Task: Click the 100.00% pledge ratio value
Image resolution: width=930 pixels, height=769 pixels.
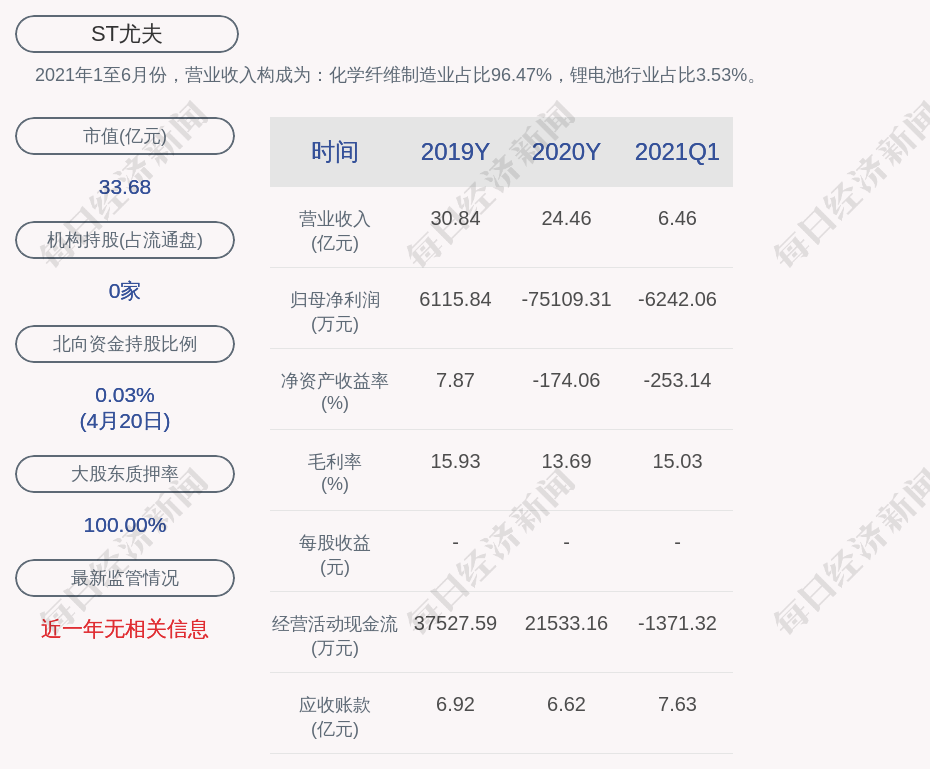Action: 125,525
